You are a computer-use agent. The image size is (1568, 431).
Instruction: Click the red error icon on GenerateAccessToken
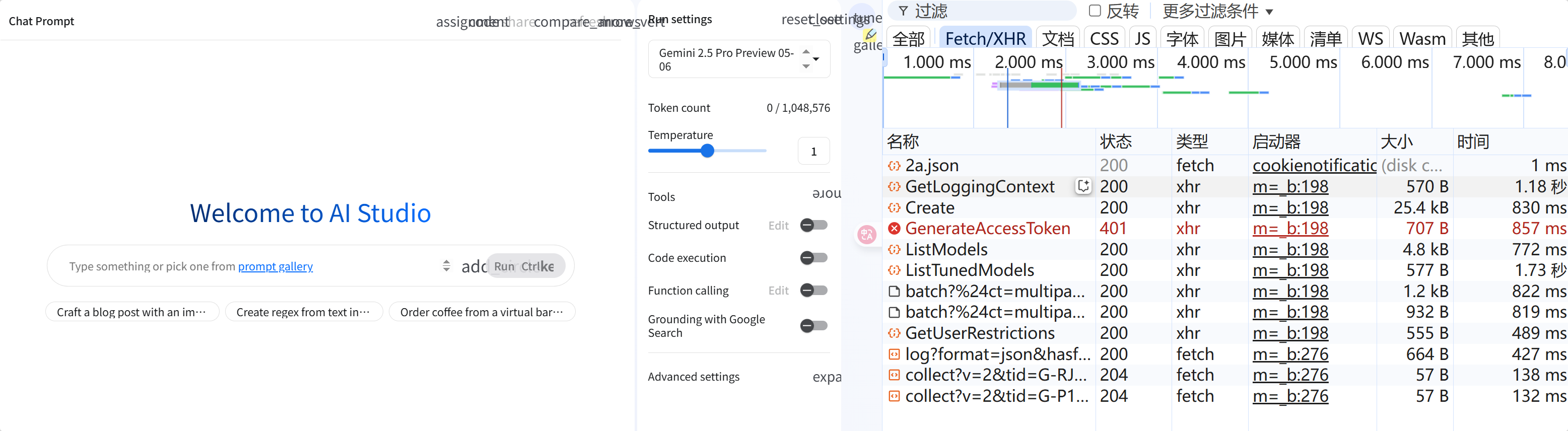[x=894, y=228]
